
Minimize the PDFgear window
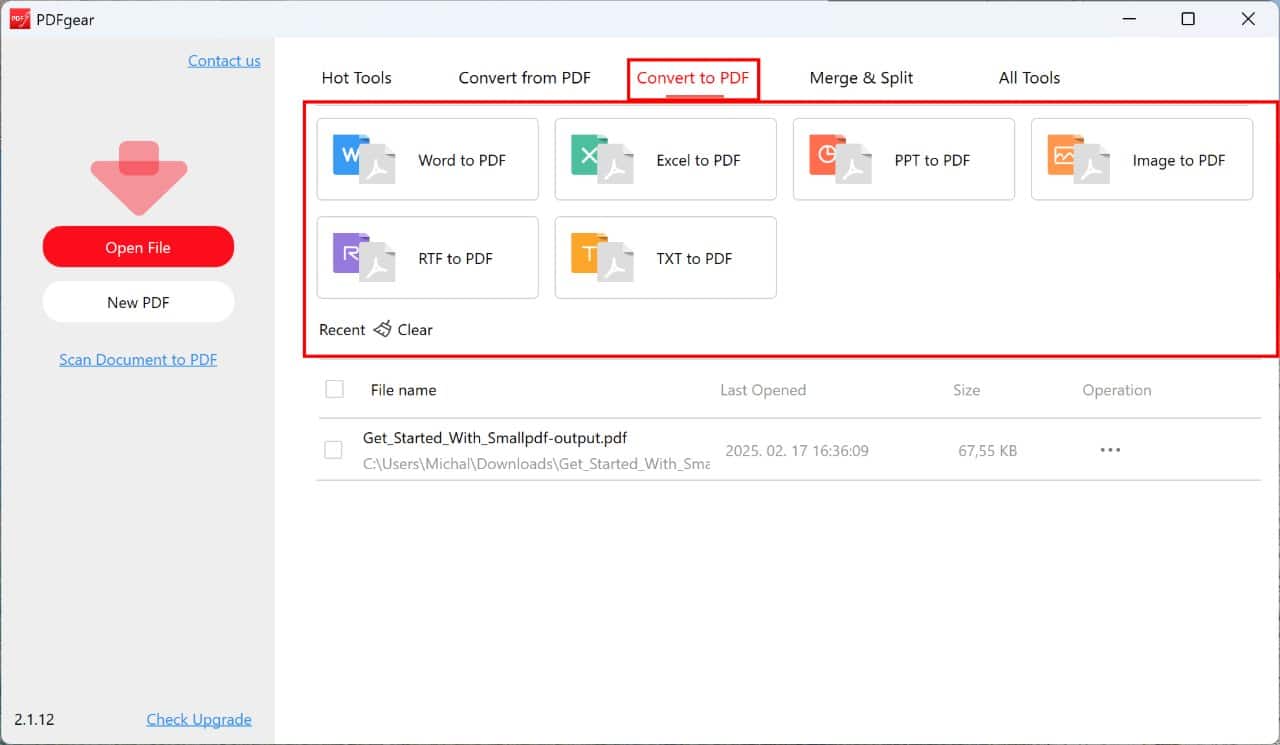[1127, 19]
